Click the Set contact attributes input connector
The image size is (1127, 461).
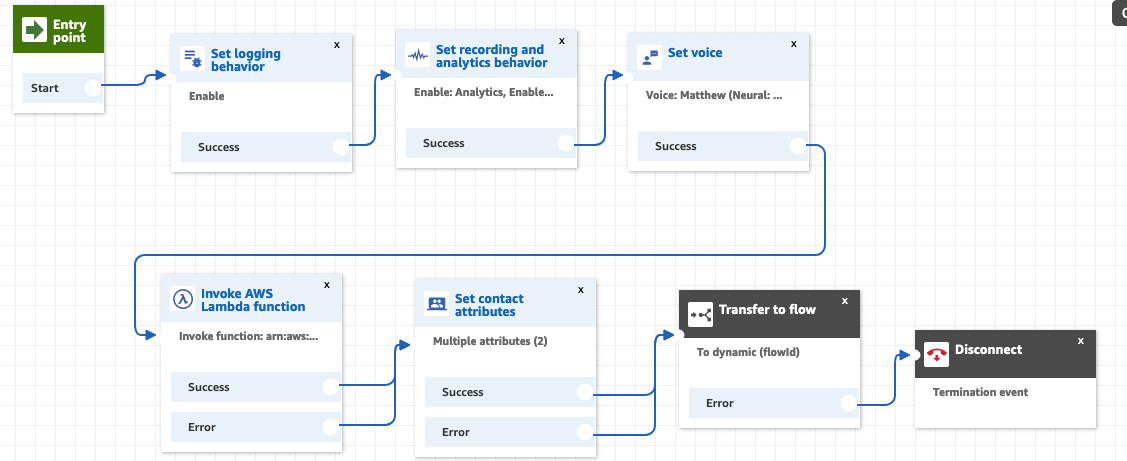(415, 344)
